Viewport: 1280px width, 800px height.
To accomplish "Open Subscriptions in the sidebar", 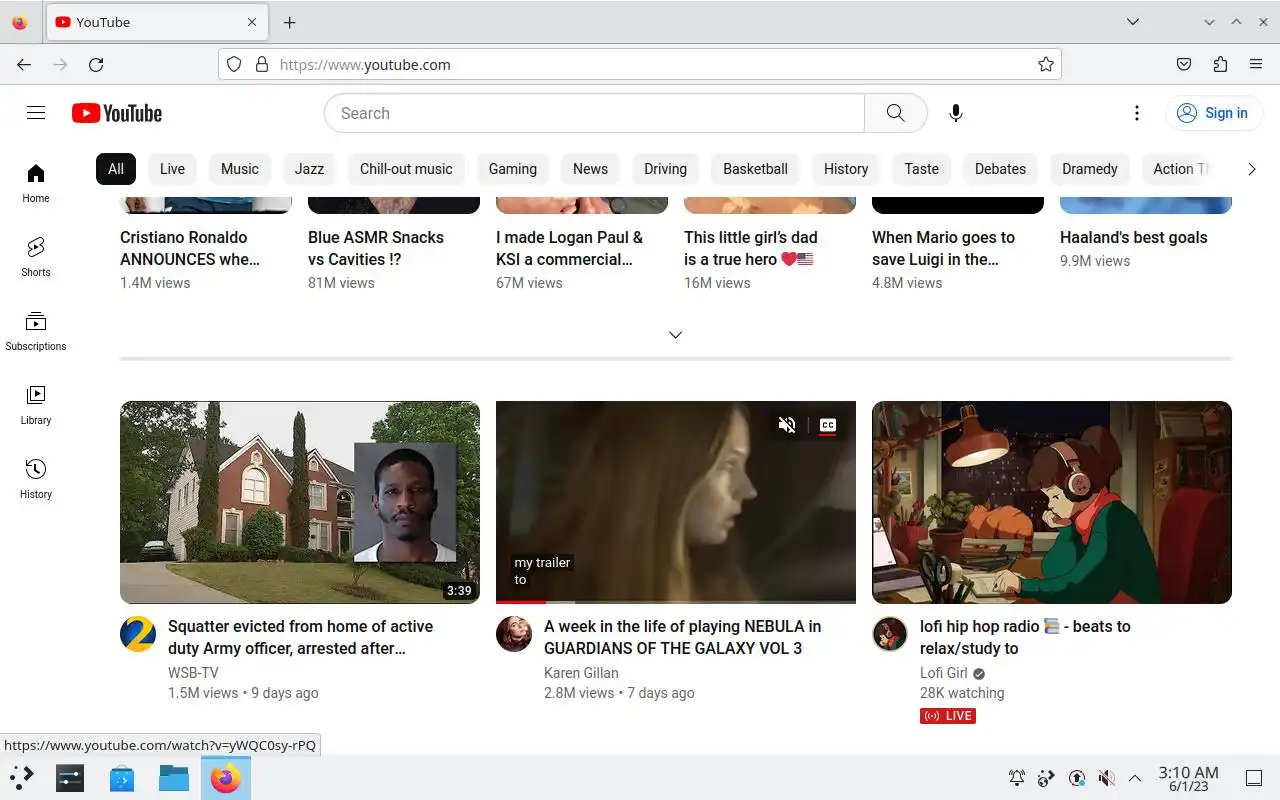I will click(x=36, y=331).
